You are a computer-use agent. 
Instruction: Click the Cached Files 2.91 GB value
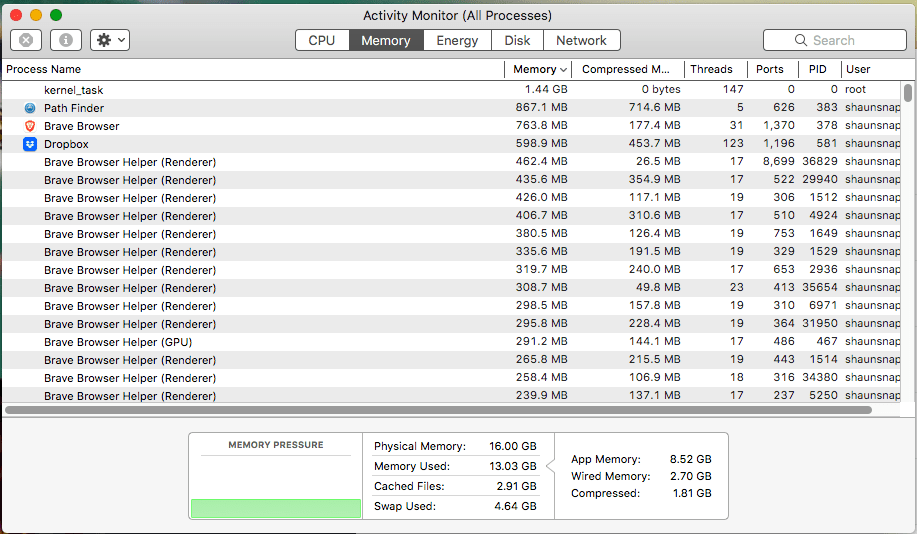pyautogui.click(x=516, y=486)
